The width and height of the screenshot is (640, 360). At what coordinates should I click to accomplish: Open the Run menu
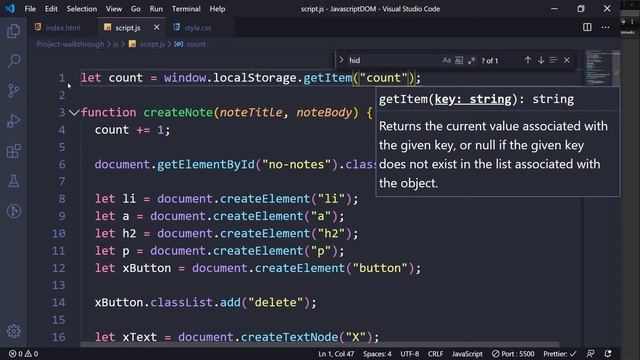156,9
